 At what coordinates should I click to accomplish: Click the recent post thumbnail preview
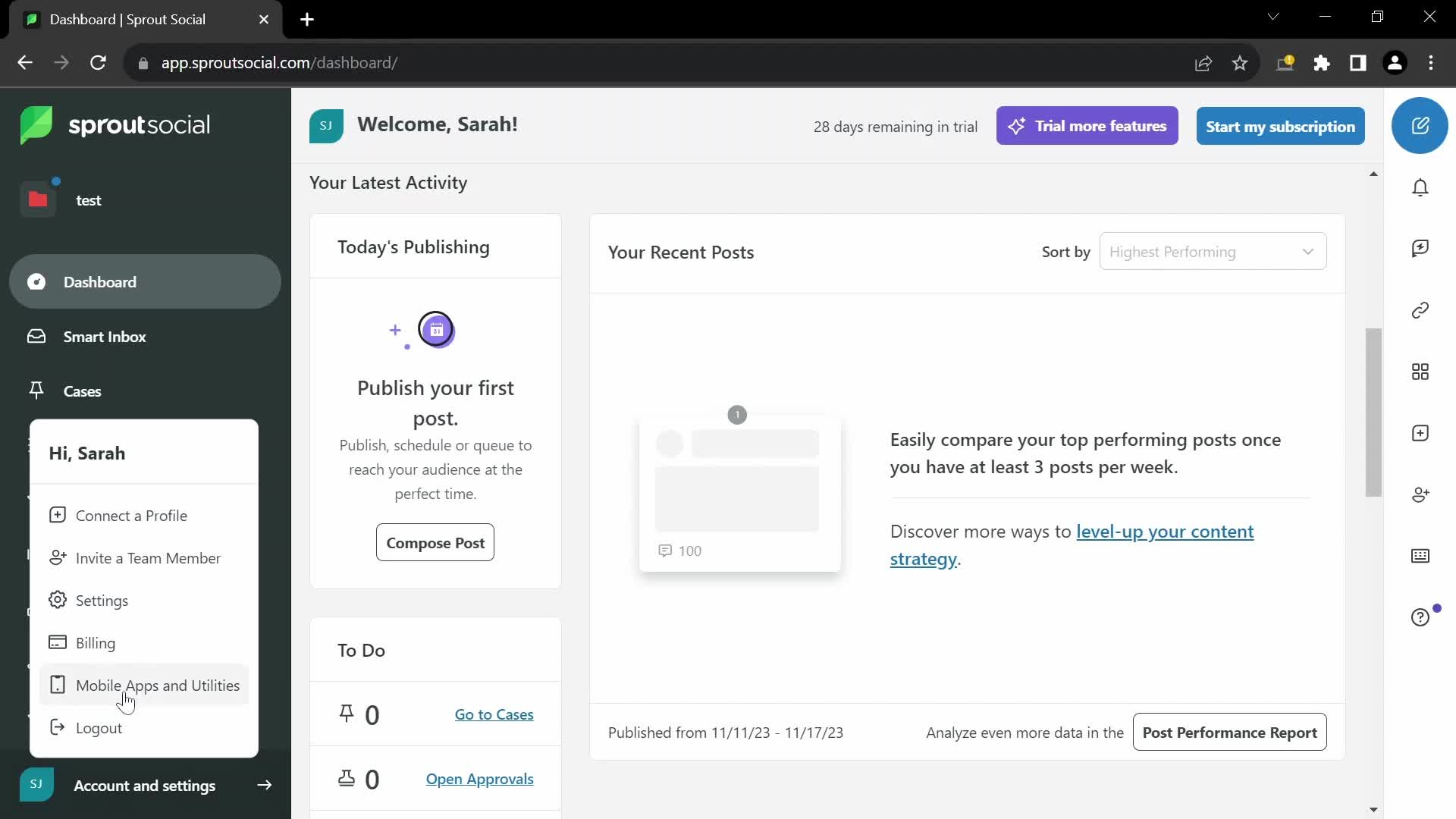tap(738, 490)
